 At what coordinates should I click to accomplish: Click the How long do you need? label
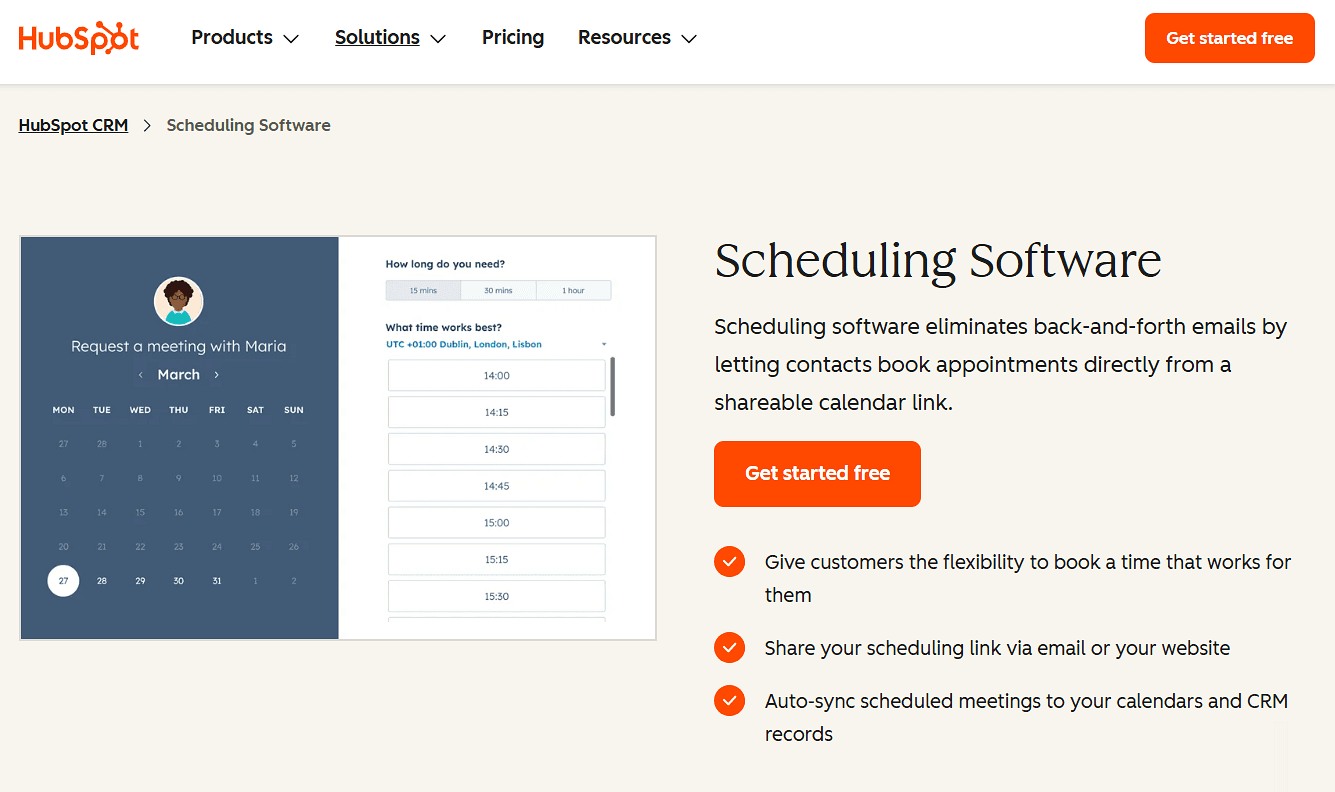click(x=445, y=264)
